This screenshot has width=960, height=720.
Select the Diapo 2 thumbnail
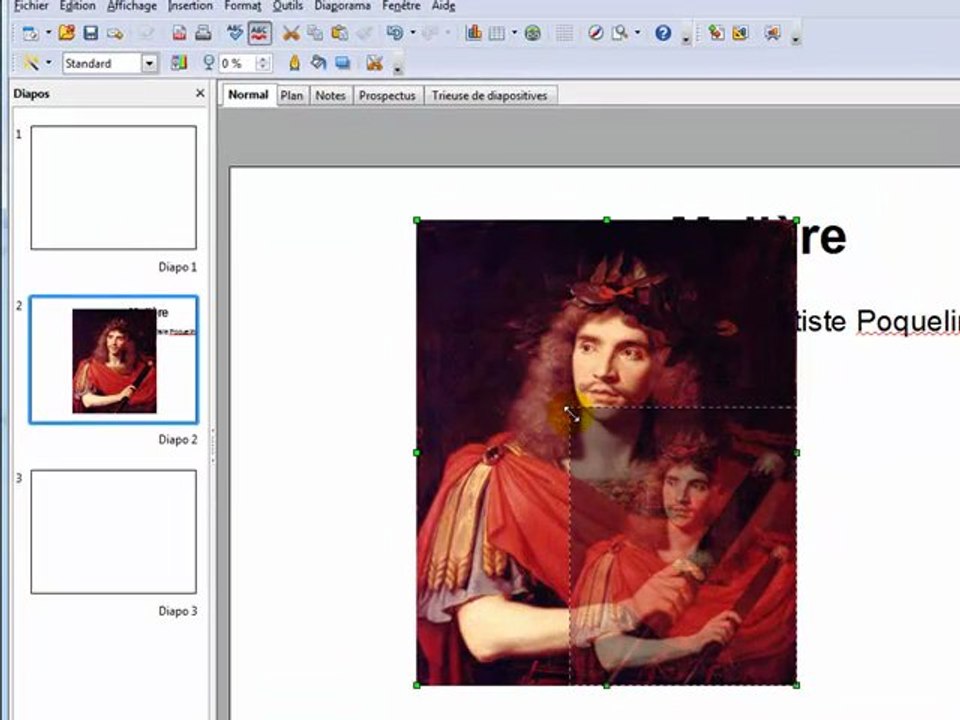tap(114, 360)
